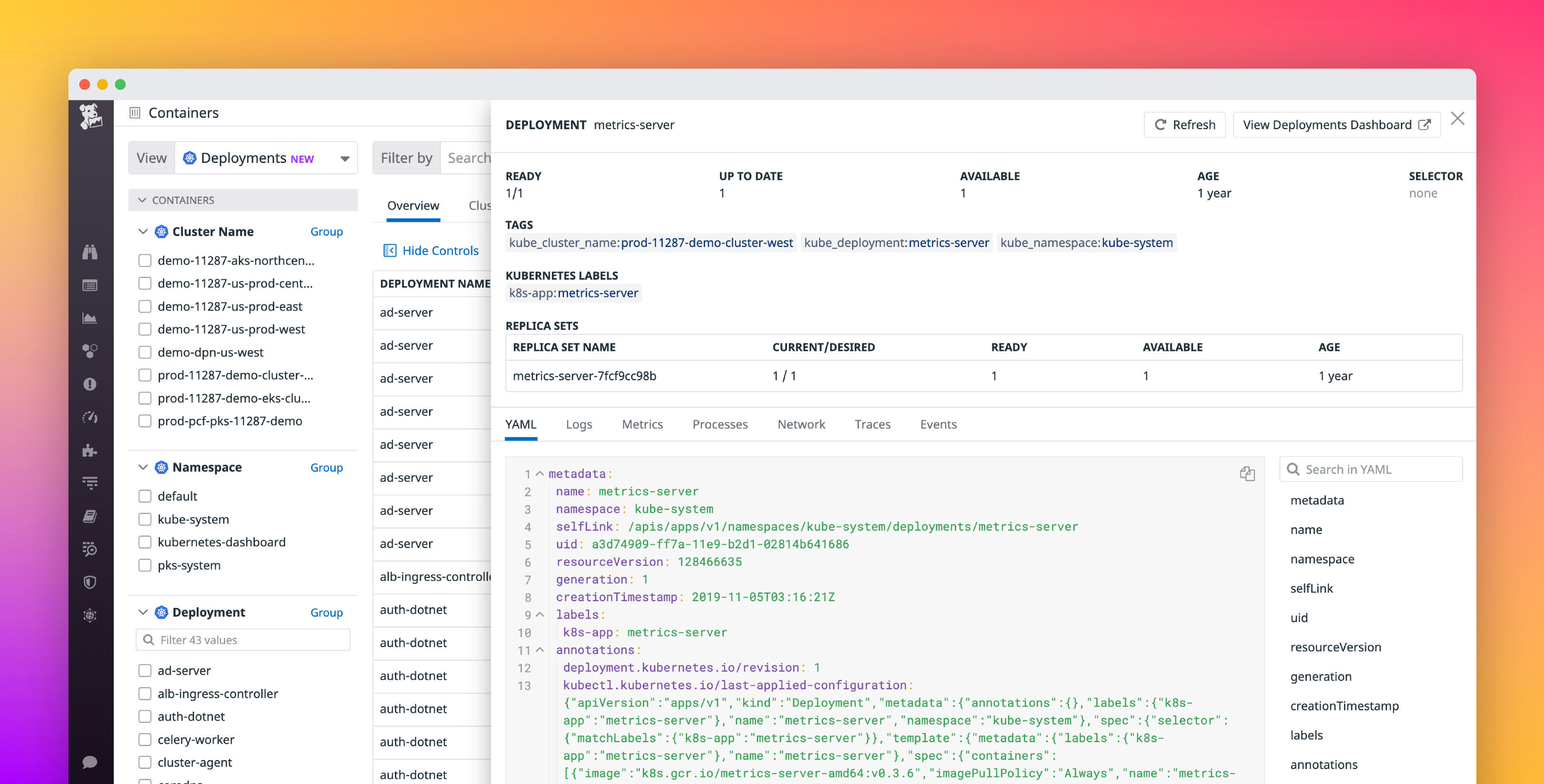Check the demo-dpn-us-west cluster checkbox
1544x784 pixels.
pos(145,353)
